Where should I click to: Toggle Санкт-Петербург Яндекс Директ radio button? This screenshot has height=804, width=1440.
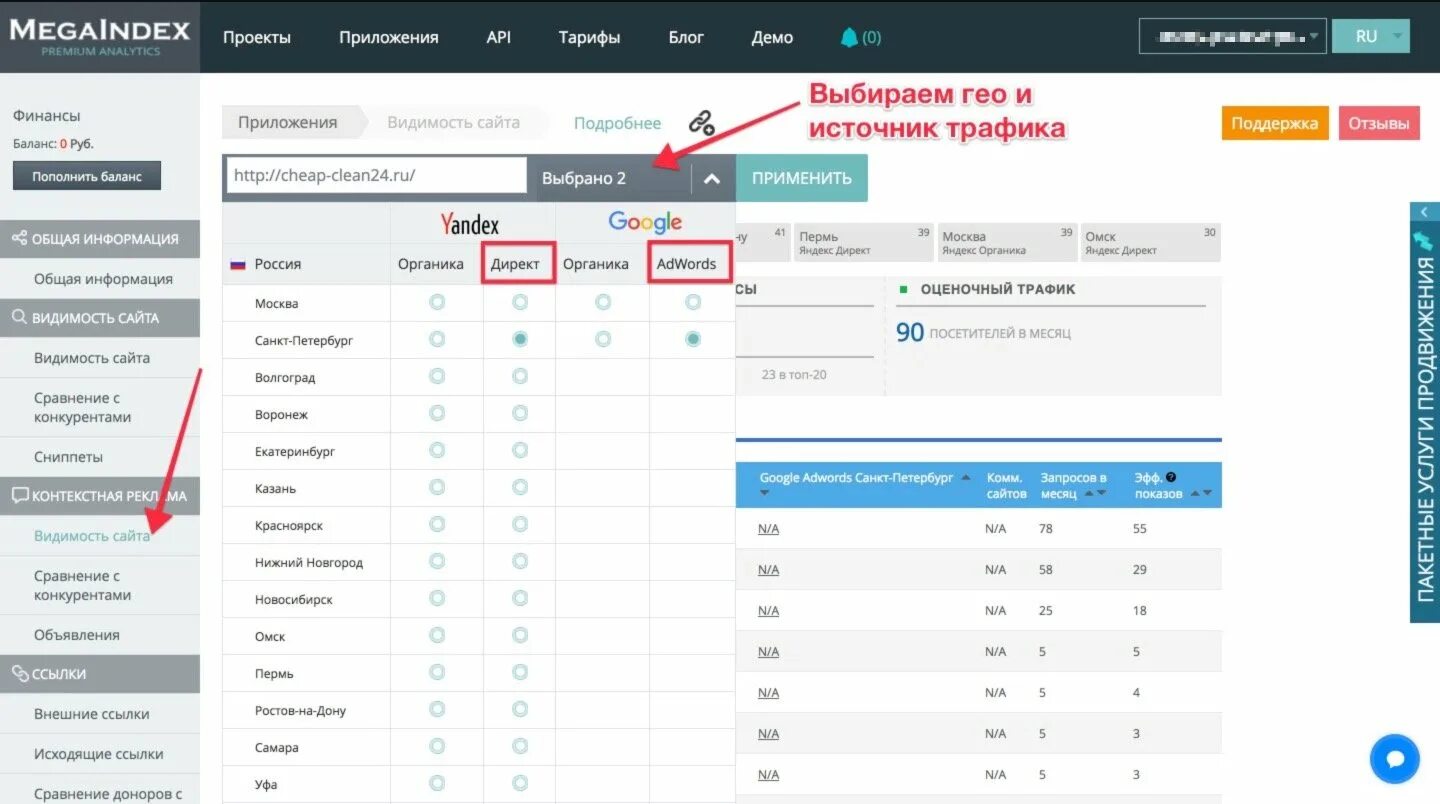click(520, 339)
